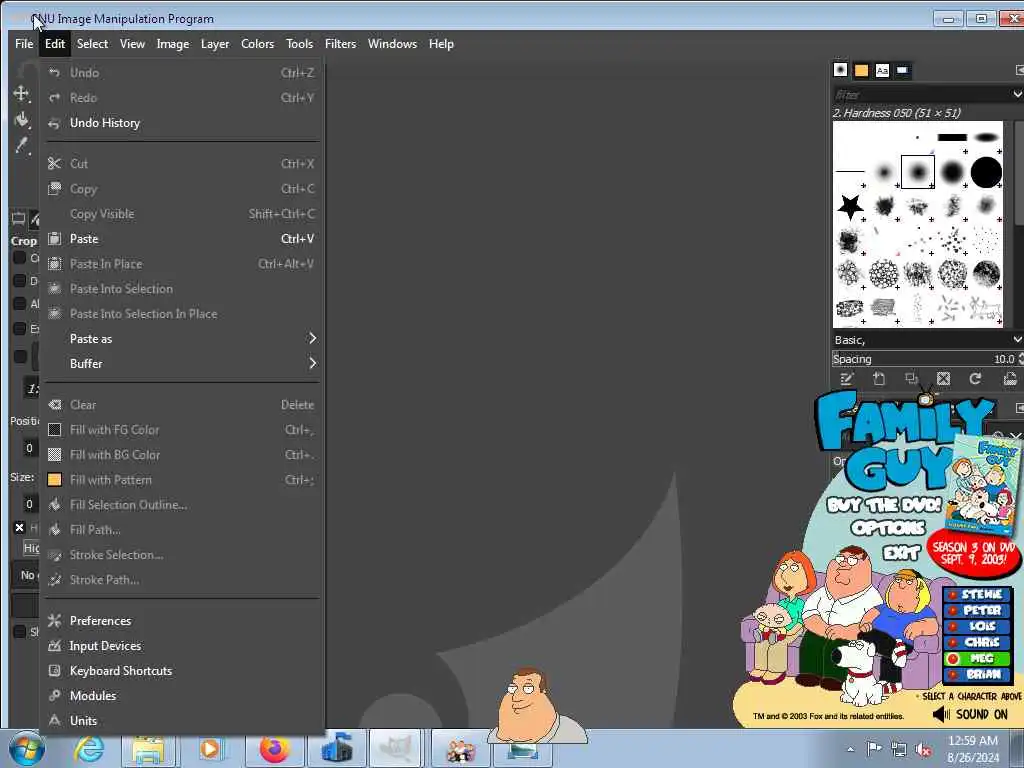The width and height of the screenshot is (1024, 768).
Task: Toggle the checkbox beside the cut-off 'Ex' label
Action: (x=20, y=328)
